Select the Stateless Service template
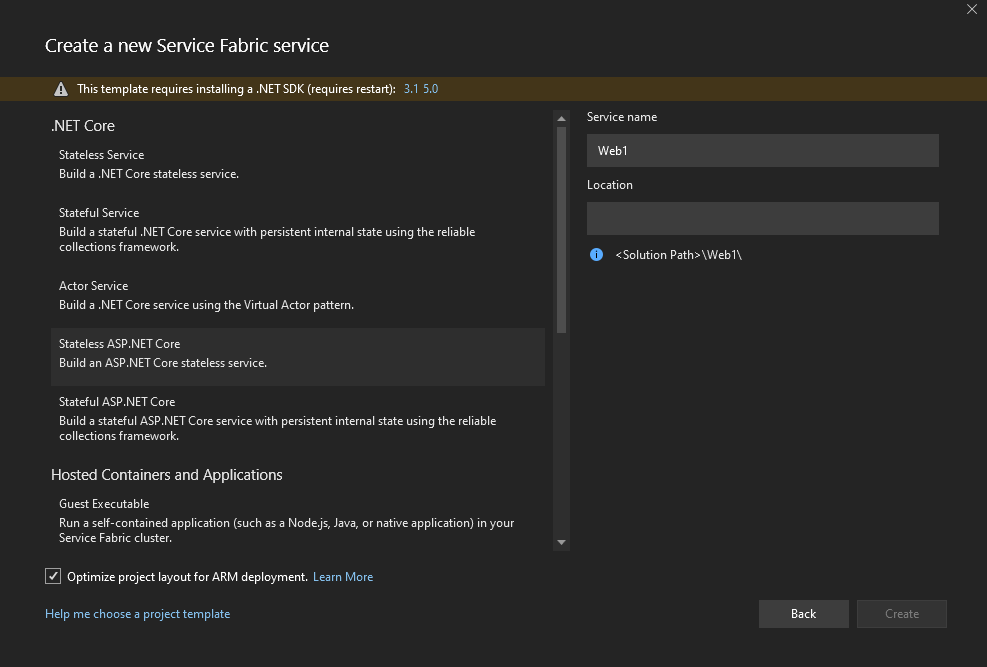 (x=297, y=164)
